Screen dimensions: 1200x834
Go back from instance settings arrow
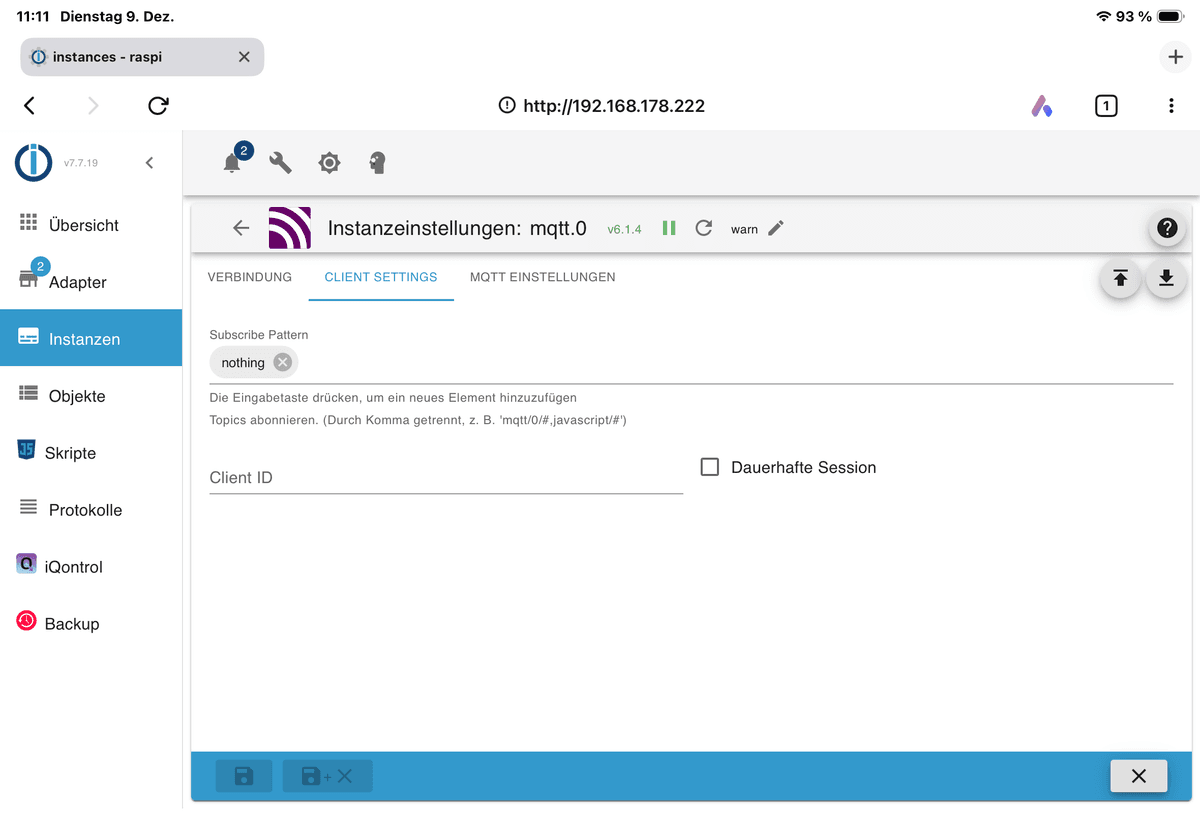pyautogui.click(x=241, y=228)
